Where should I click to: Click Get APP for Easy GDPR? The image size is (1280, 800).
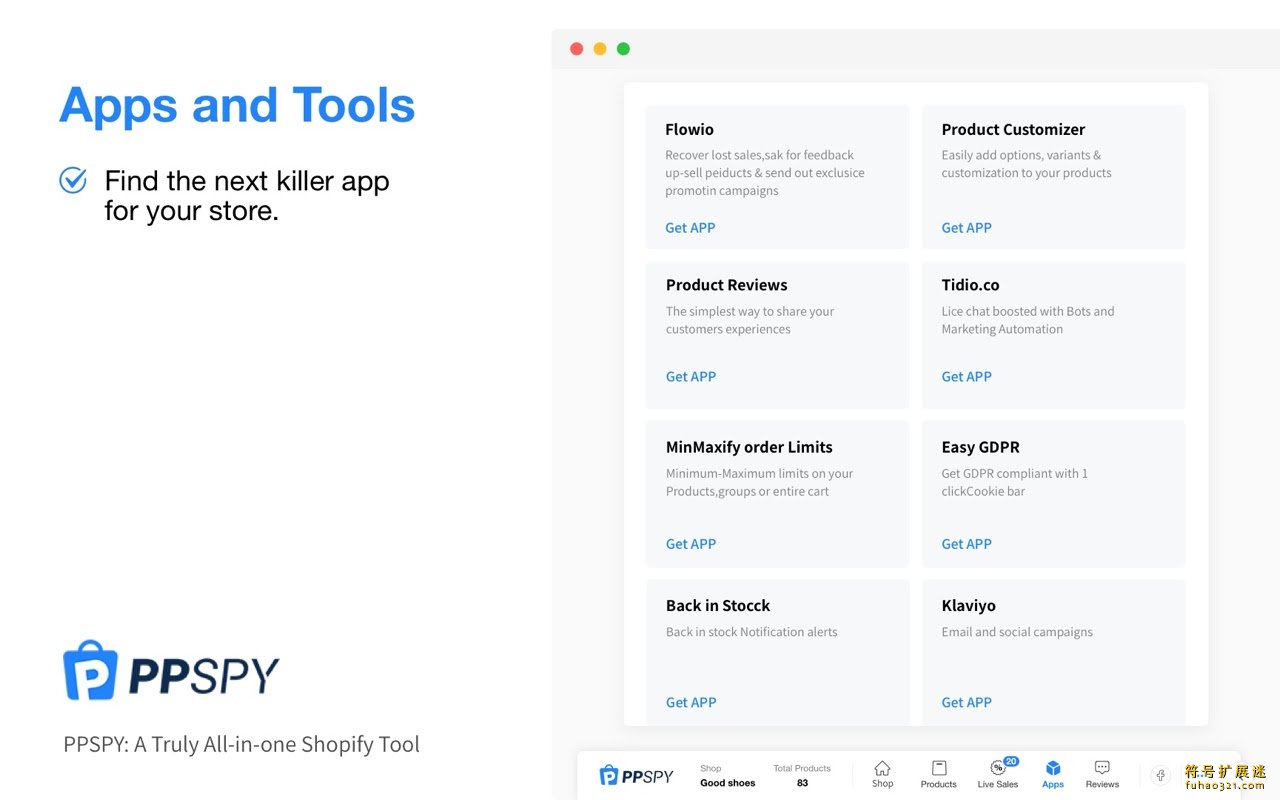(x=966, y=544)
